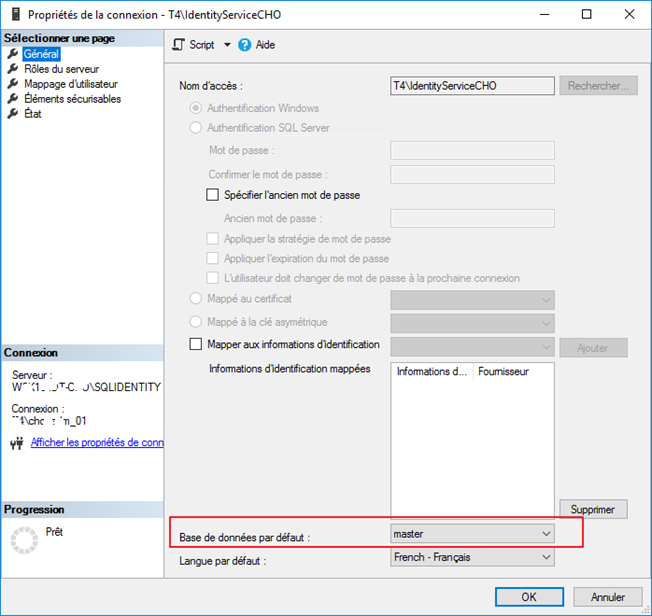Check Spécifier l'ancien mot de passe
Viewport: 652px width, 616px height.
tap(212, 195)
